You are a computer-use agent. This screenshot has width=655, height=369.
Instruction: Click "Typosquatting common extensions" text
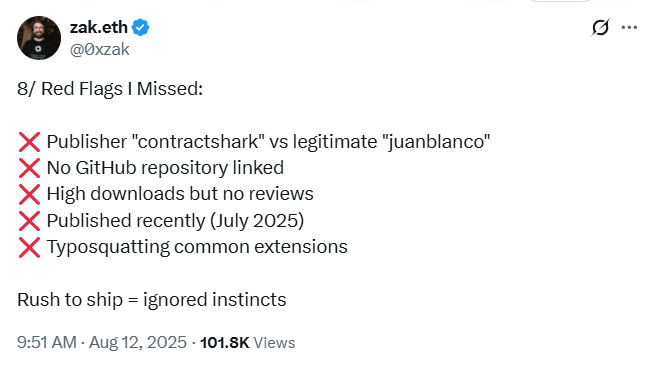pos(197,247)
